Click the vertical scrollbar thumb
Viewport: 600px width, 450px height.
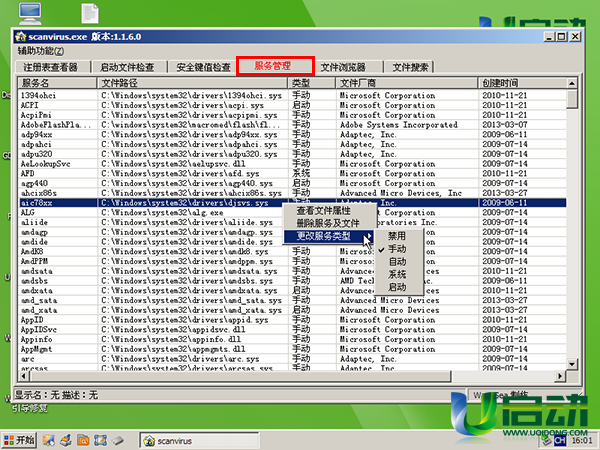point(572,99)
